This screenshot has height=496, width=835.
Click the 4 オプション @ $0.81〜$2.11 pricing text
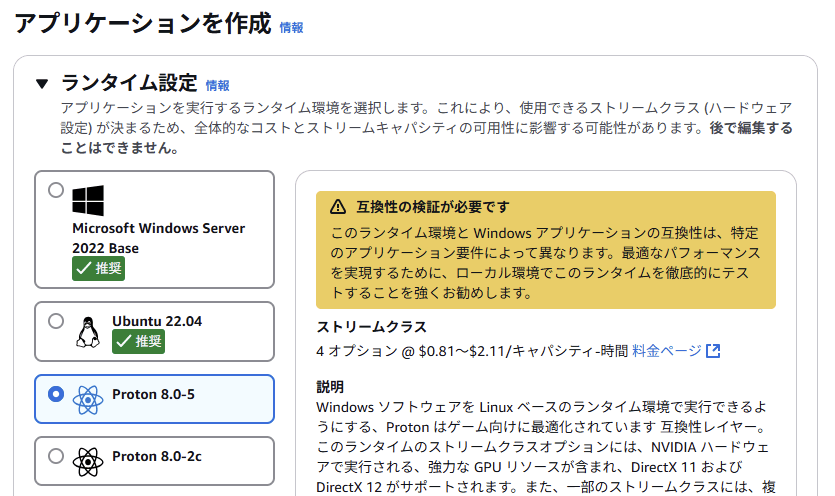coord(472,351)
